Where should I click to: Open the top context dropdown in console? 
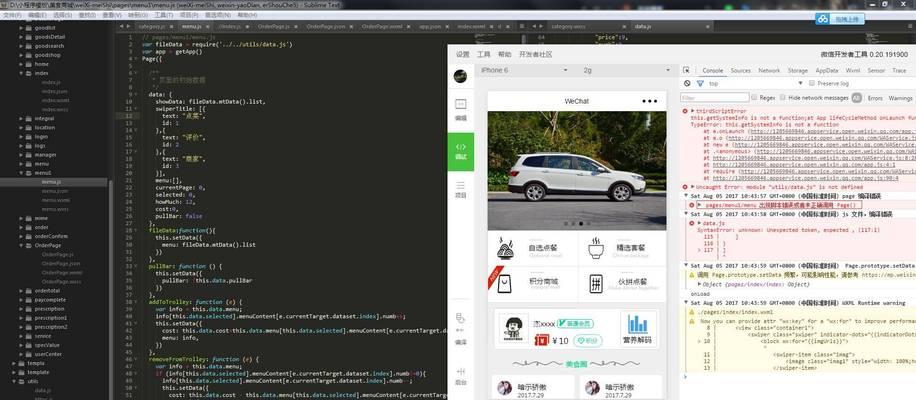click(x=754, y=84)
